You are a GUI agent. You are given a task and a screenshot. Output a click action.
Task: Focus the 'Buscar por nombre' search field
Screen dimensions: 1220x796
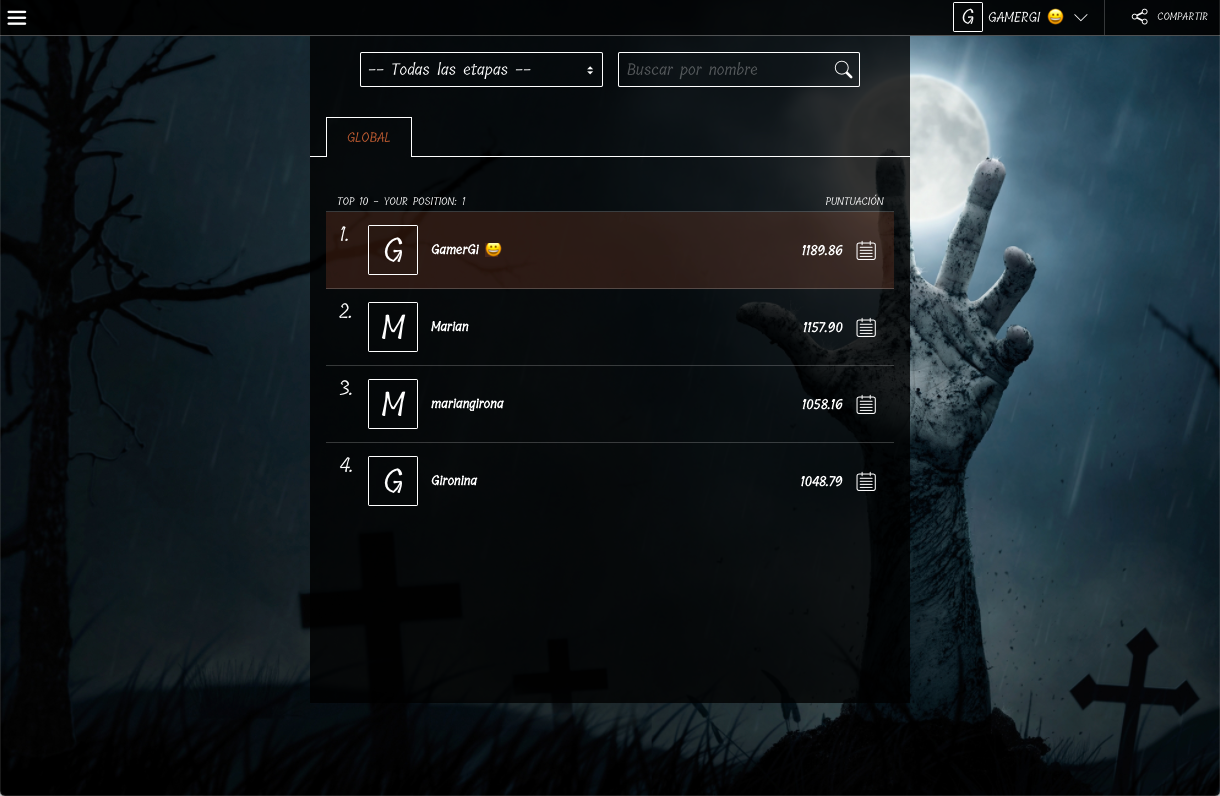coord(725,69)
